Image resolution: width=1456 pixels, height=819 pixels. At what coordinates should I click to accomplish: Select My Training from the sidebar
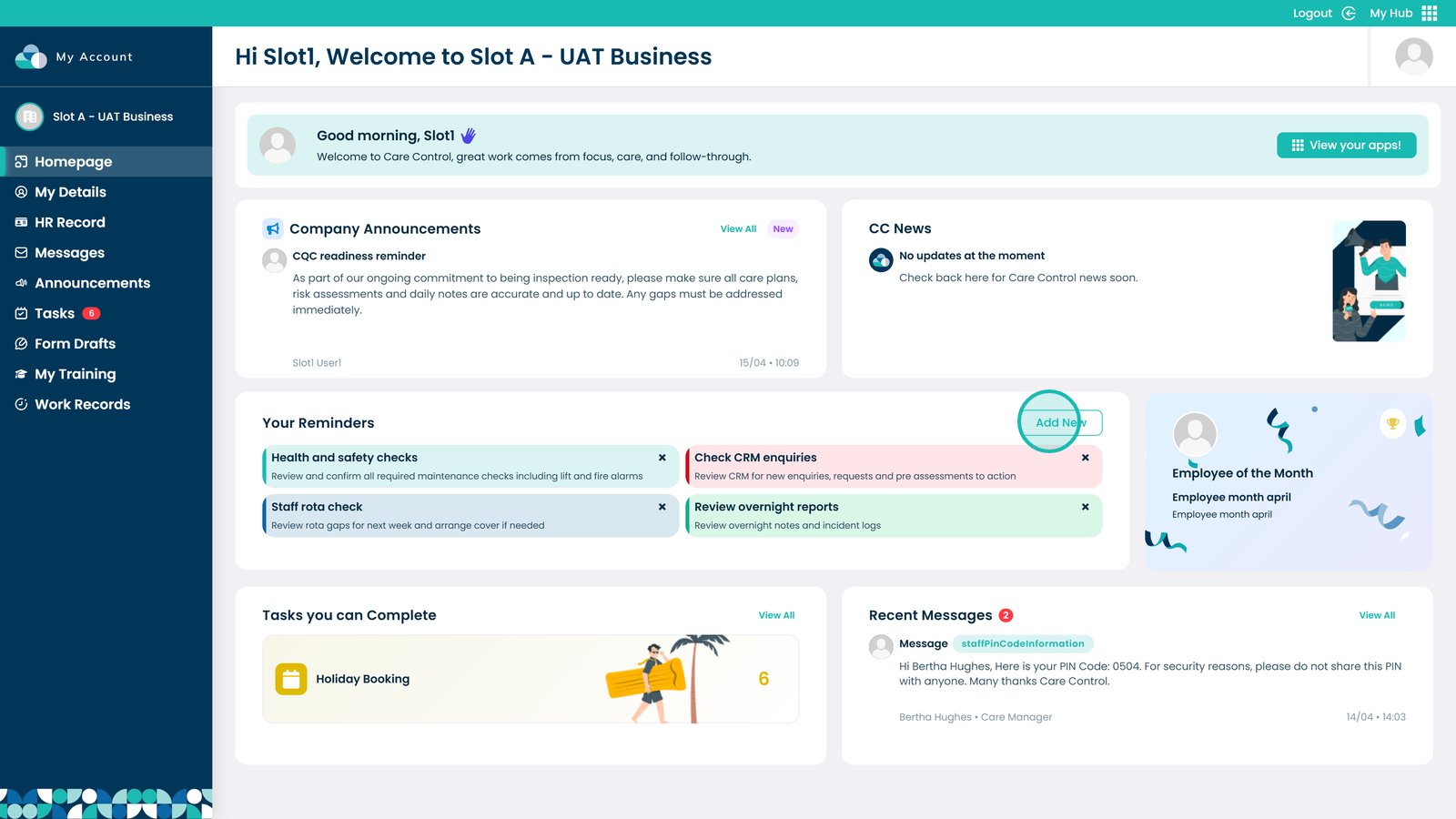(x=75, y=374)
